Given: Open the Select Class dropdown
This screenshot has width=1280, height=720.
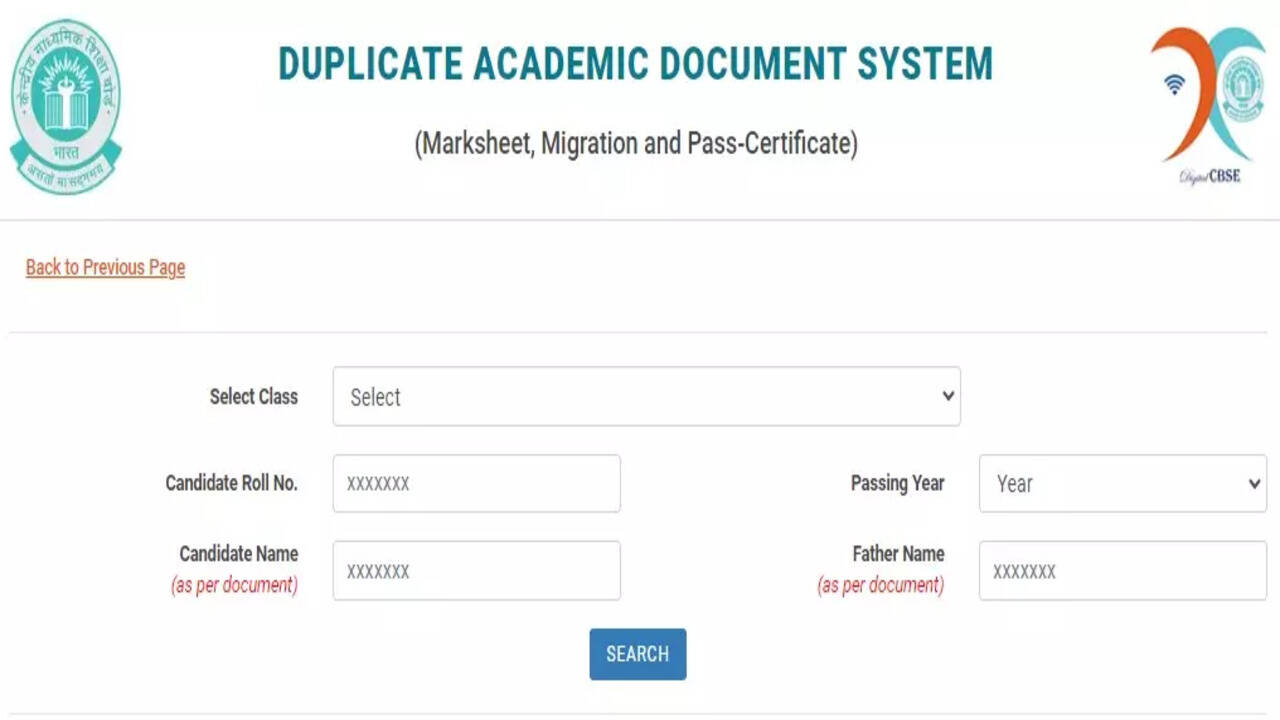Looking at the screenshot, I should coord(646,396).
